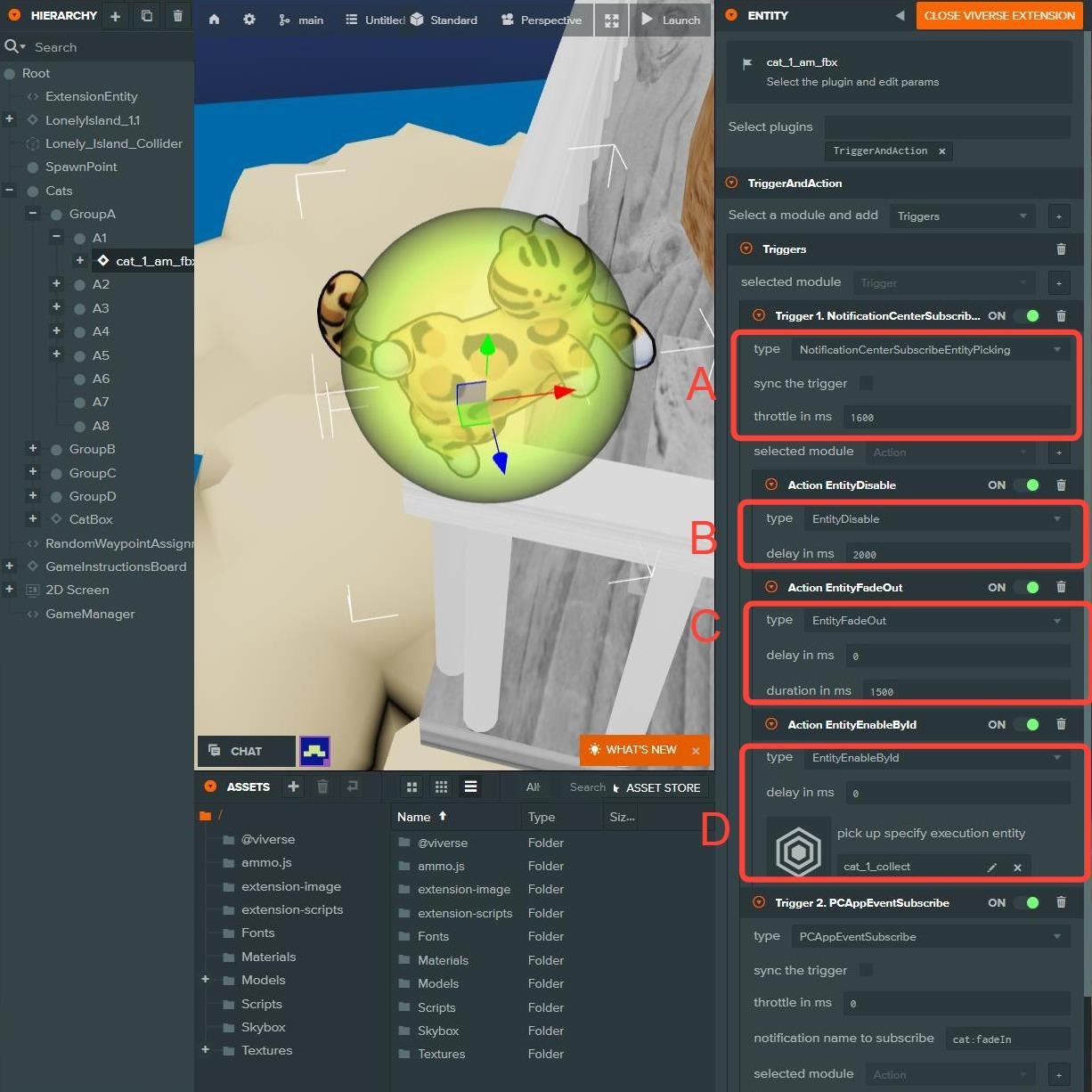The width and height of the screenshot is (1092, 1092).
Task: Open the Perspective camera menu
Action: click(542, 20)
